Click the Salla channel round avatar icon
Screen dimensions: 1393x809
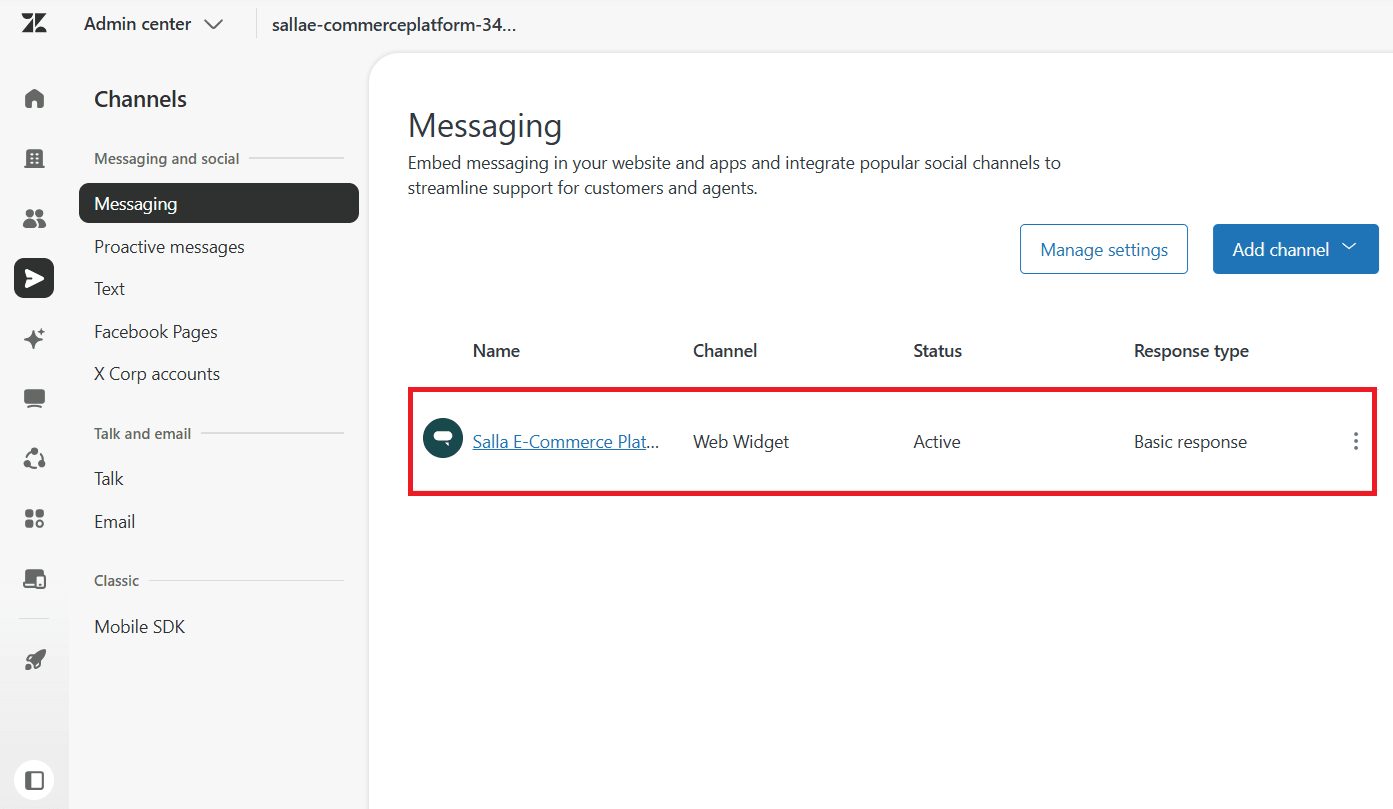pyautogui.click(x=443, y=438)
